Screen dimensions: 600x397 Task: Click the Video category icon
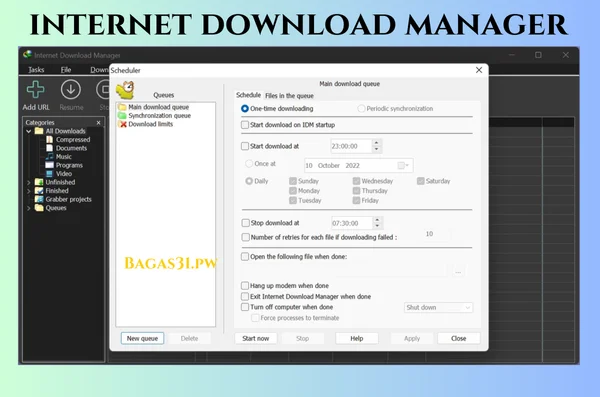[x=49, y=174]
